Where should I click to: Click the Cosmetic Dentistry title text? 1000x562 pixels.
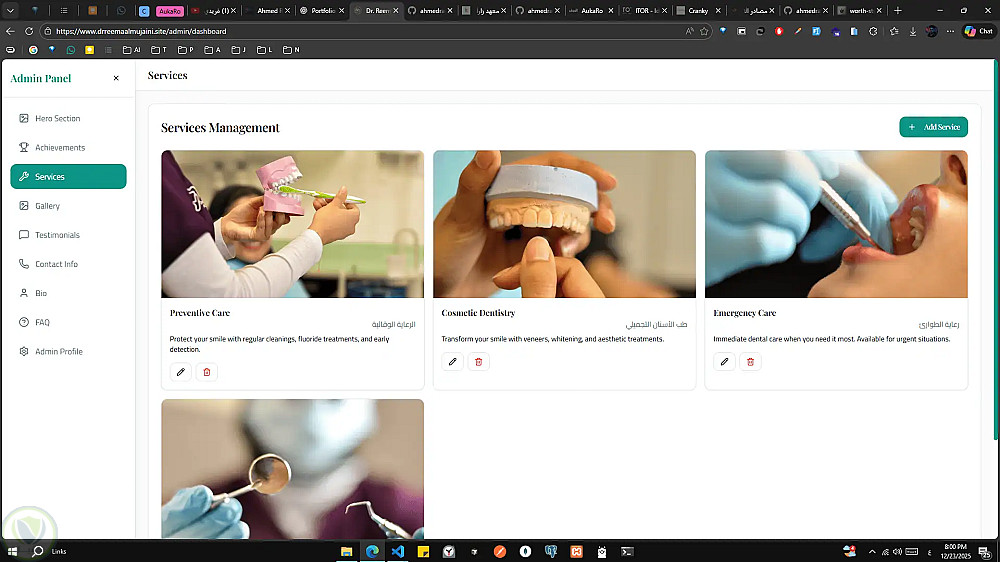(478, 313)
